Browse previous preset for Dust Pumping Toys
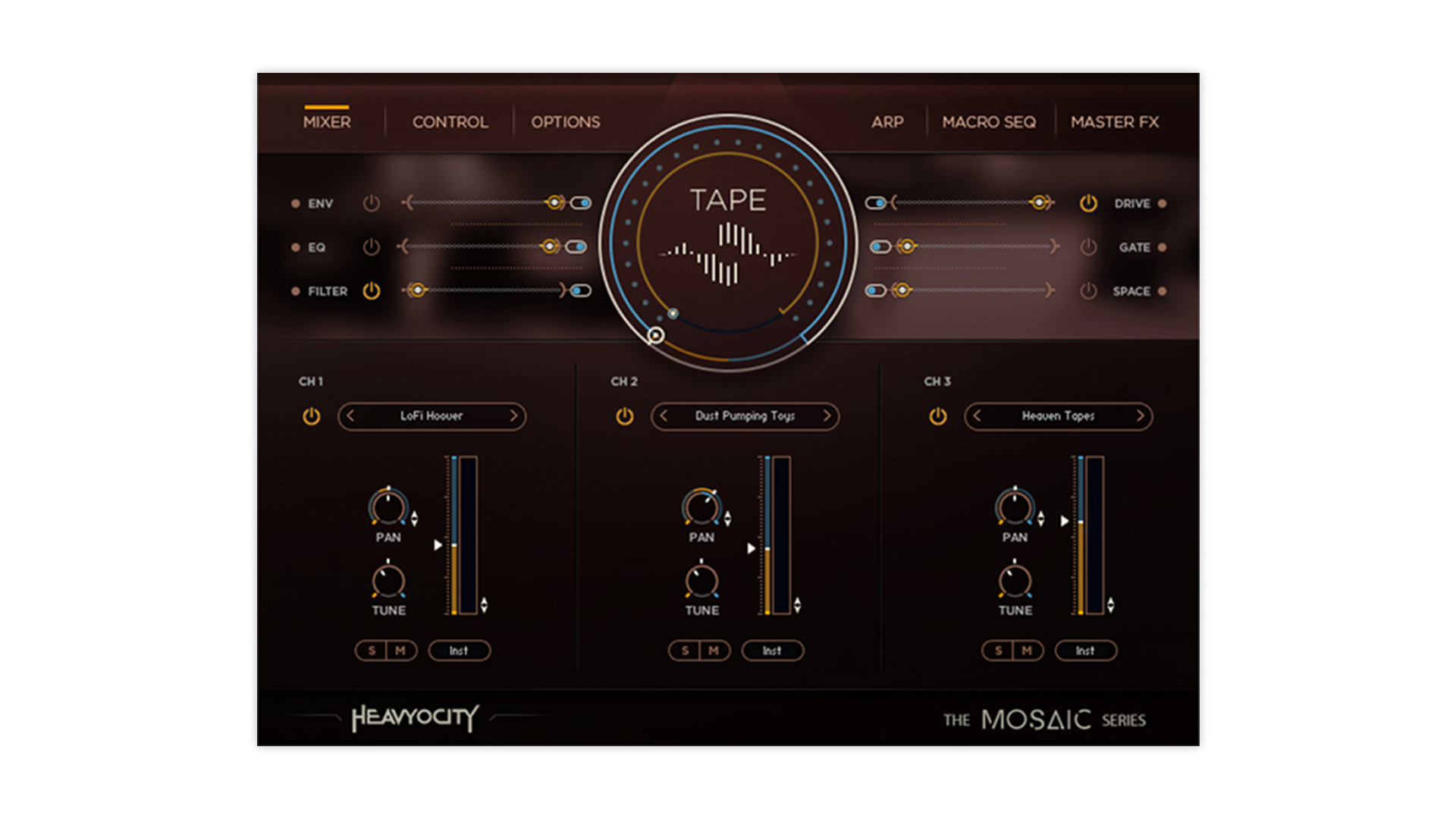The image size is (1456, 819). pyautogui.click(x=664, y=416)
